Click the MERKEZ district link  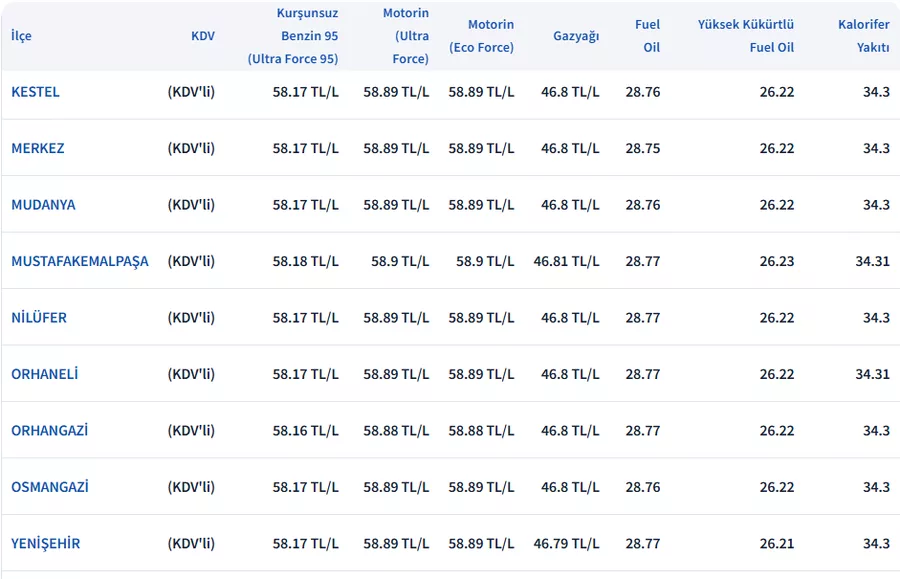[x=37, y=148]
